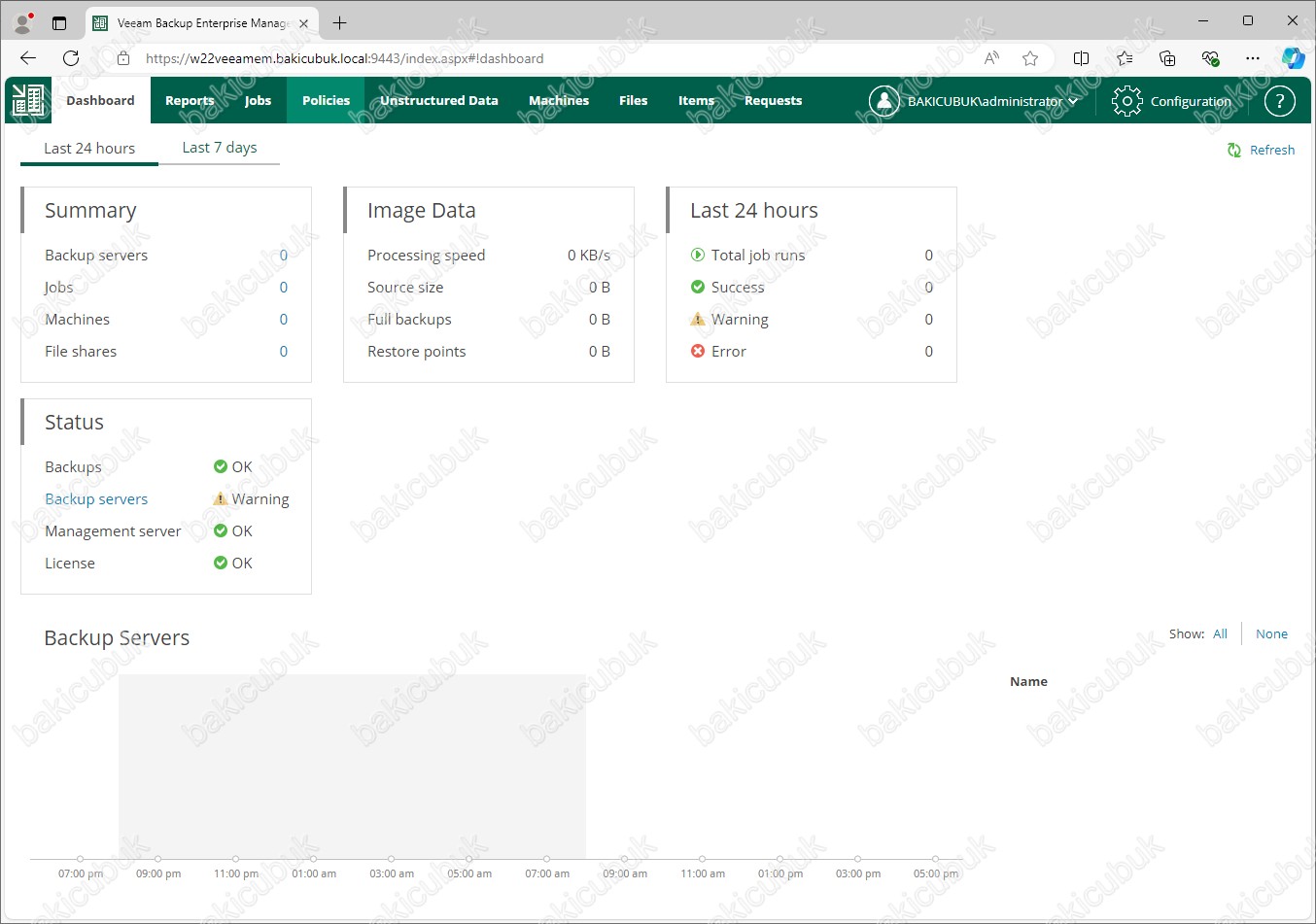Open the Items tab

(696, 100)
